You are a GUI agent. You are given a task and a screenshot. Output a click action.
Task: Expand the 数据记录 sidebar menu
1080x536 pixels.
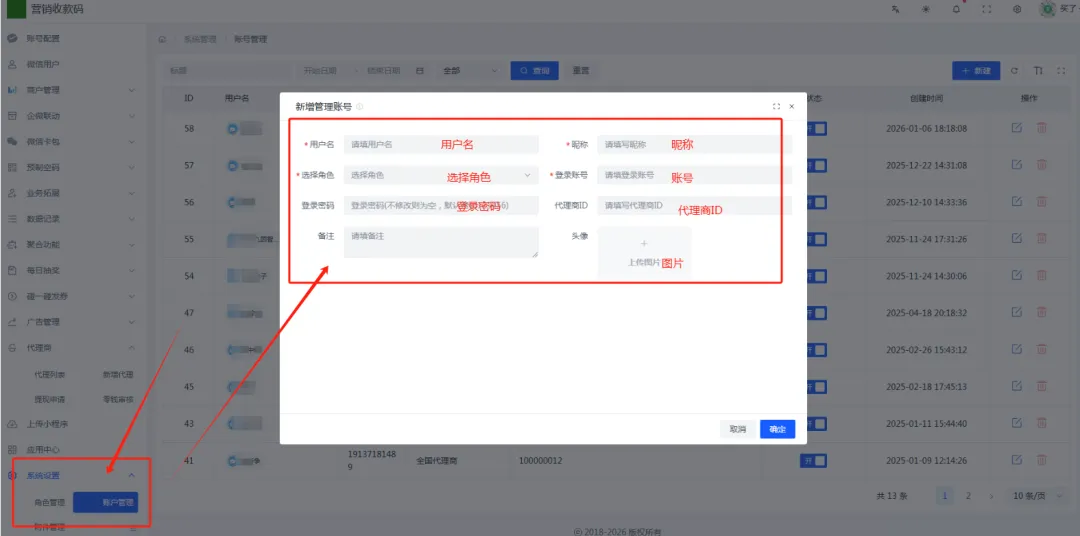72,218
